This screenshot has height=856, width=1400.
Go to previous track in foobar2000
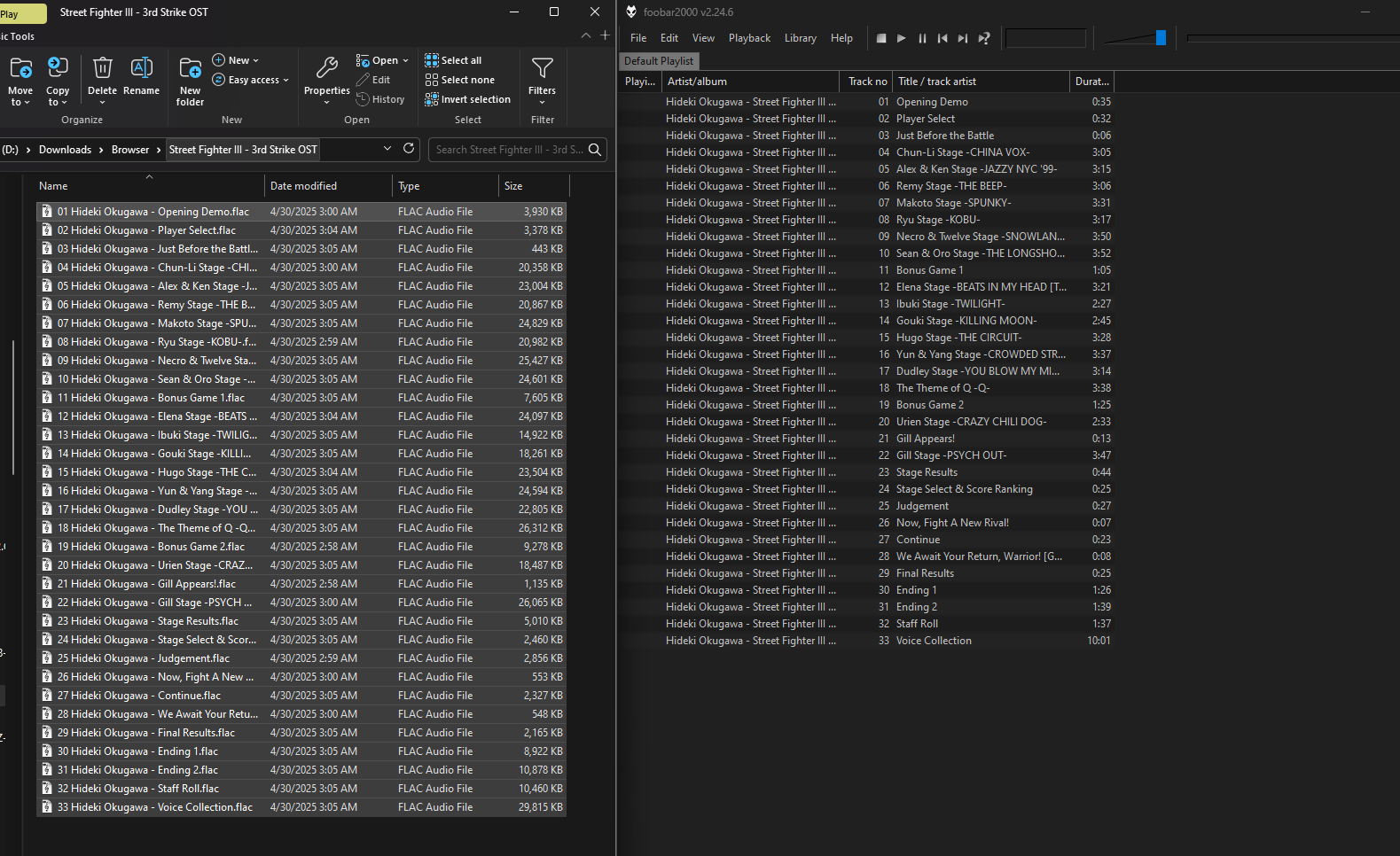pos(942,38)
